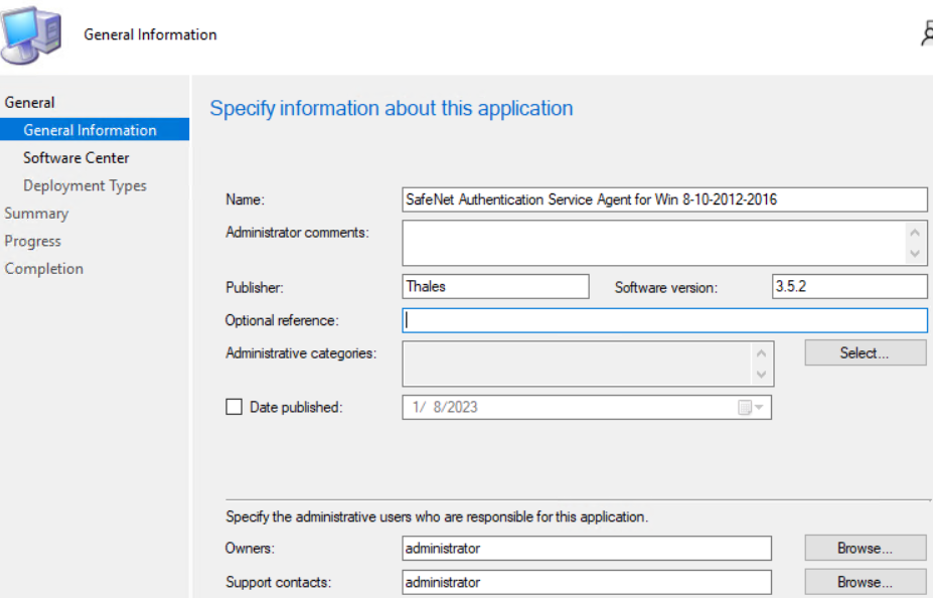
Task: Focus the Publisher text field
Action: (x=495, y=287)
